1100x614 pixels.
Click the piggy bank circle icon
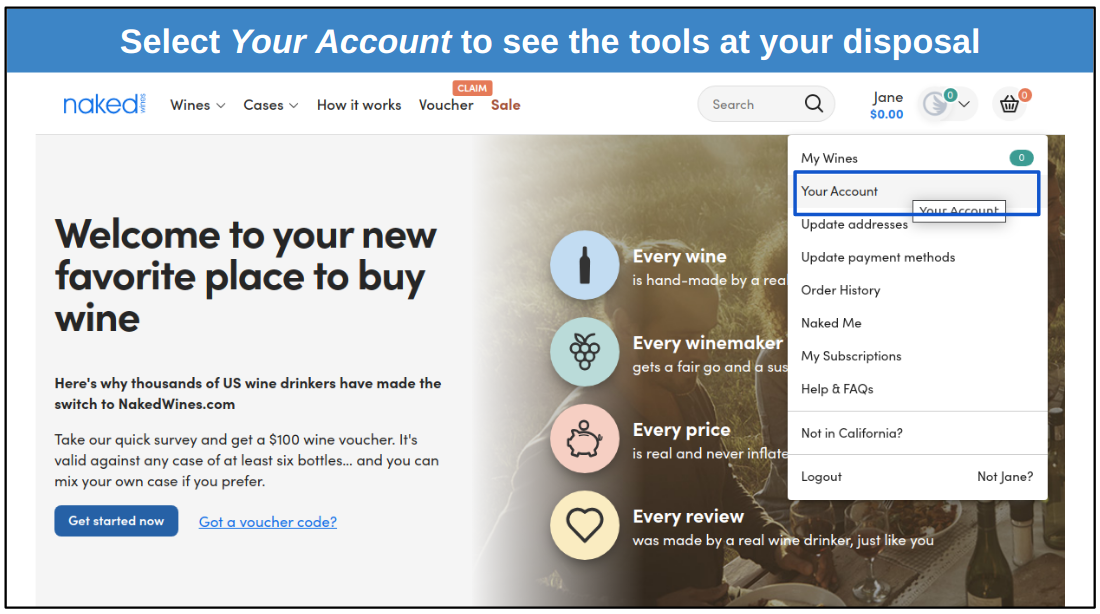(x=584, y=439)
